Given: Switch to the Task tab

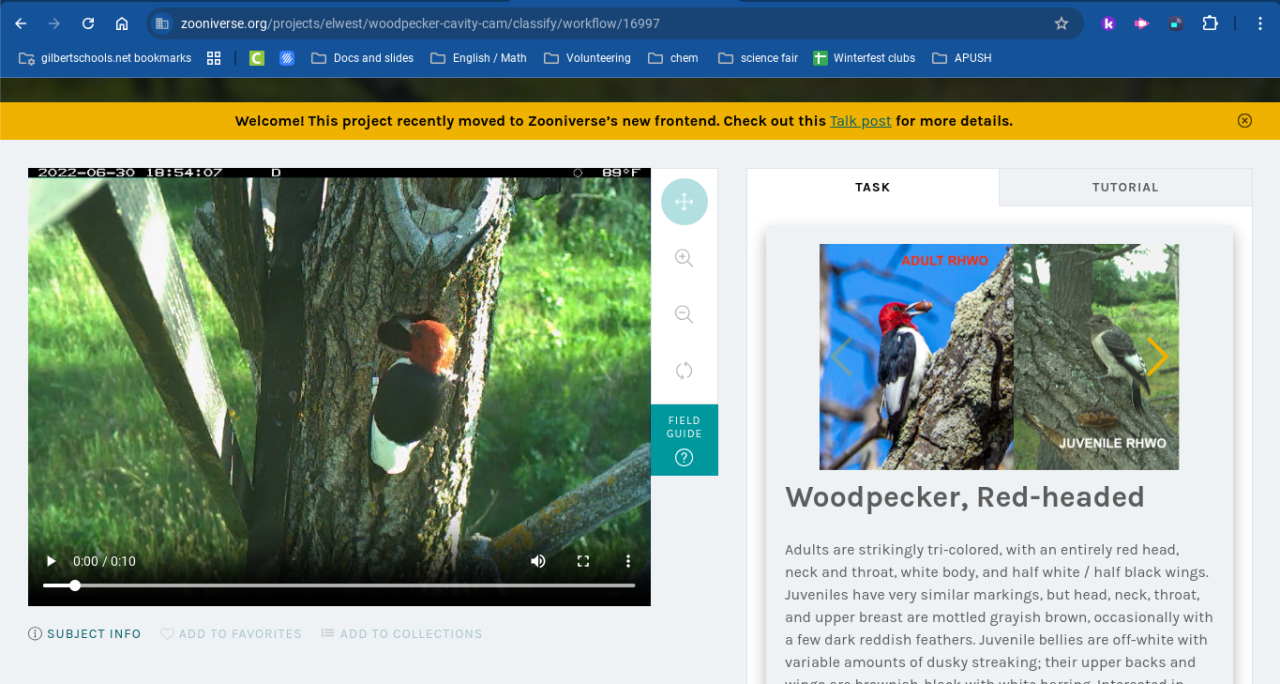Looking at the screenshot, I should coord(873,187).
